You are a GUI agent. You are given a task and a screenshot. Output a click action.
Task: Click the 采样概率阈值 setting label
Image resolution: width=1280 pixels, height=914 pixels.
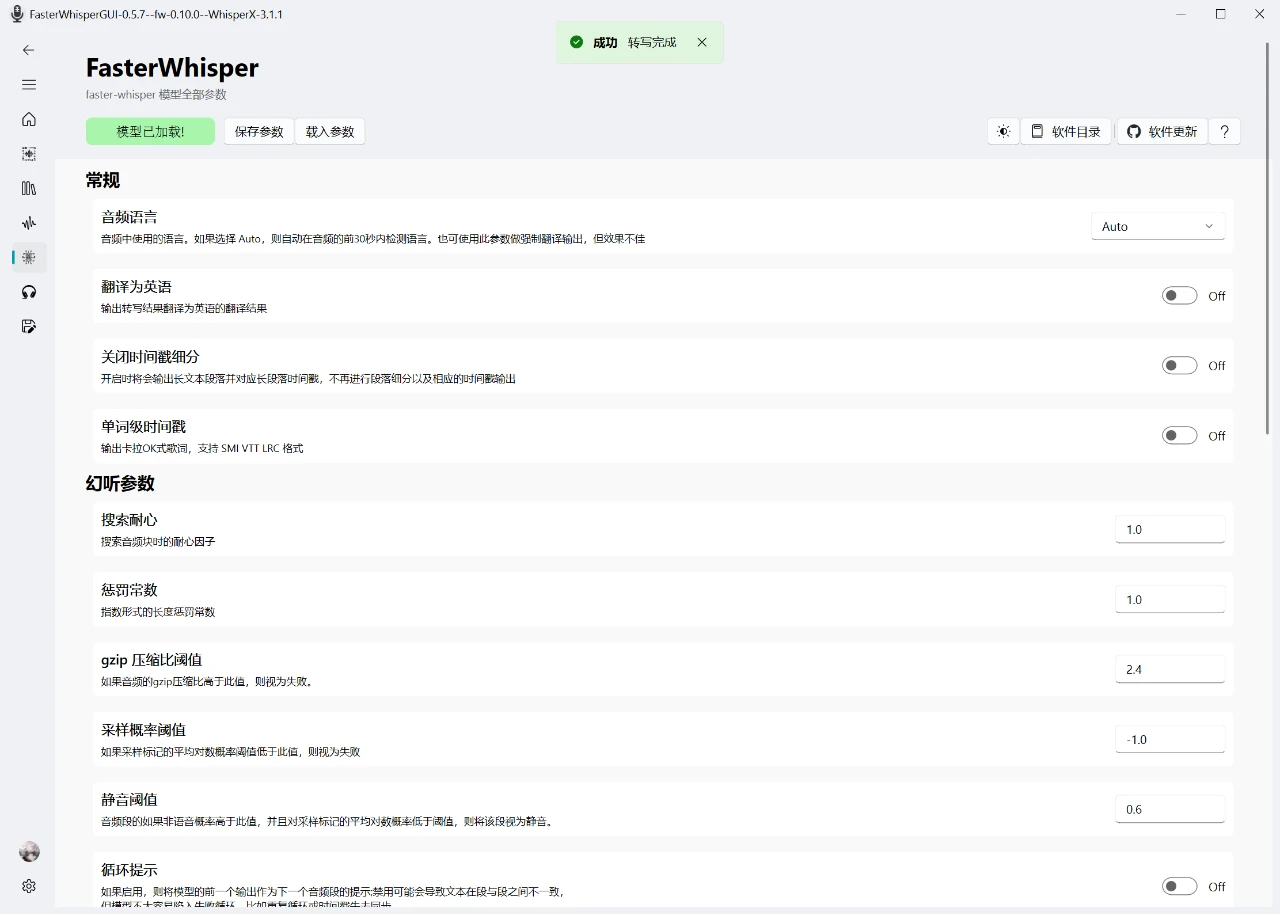(x=143, y=730)
